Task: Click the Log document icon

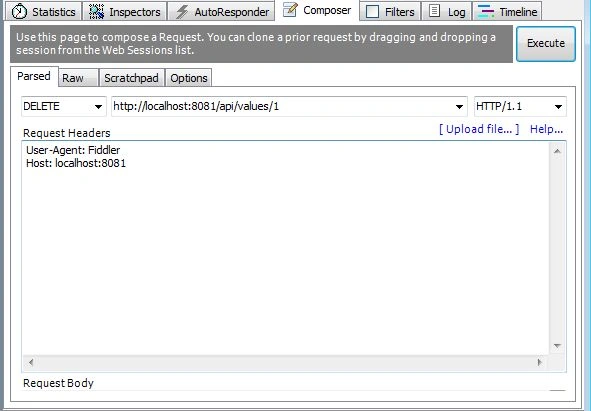Action: click(x=435, y=11)
